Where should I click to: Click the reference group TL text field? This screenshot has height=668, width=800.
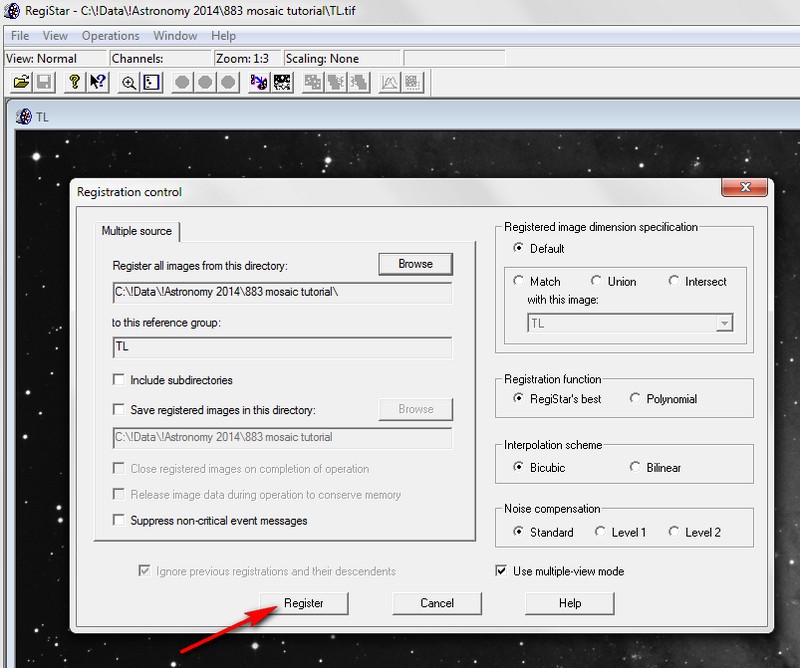coord(282,347)
